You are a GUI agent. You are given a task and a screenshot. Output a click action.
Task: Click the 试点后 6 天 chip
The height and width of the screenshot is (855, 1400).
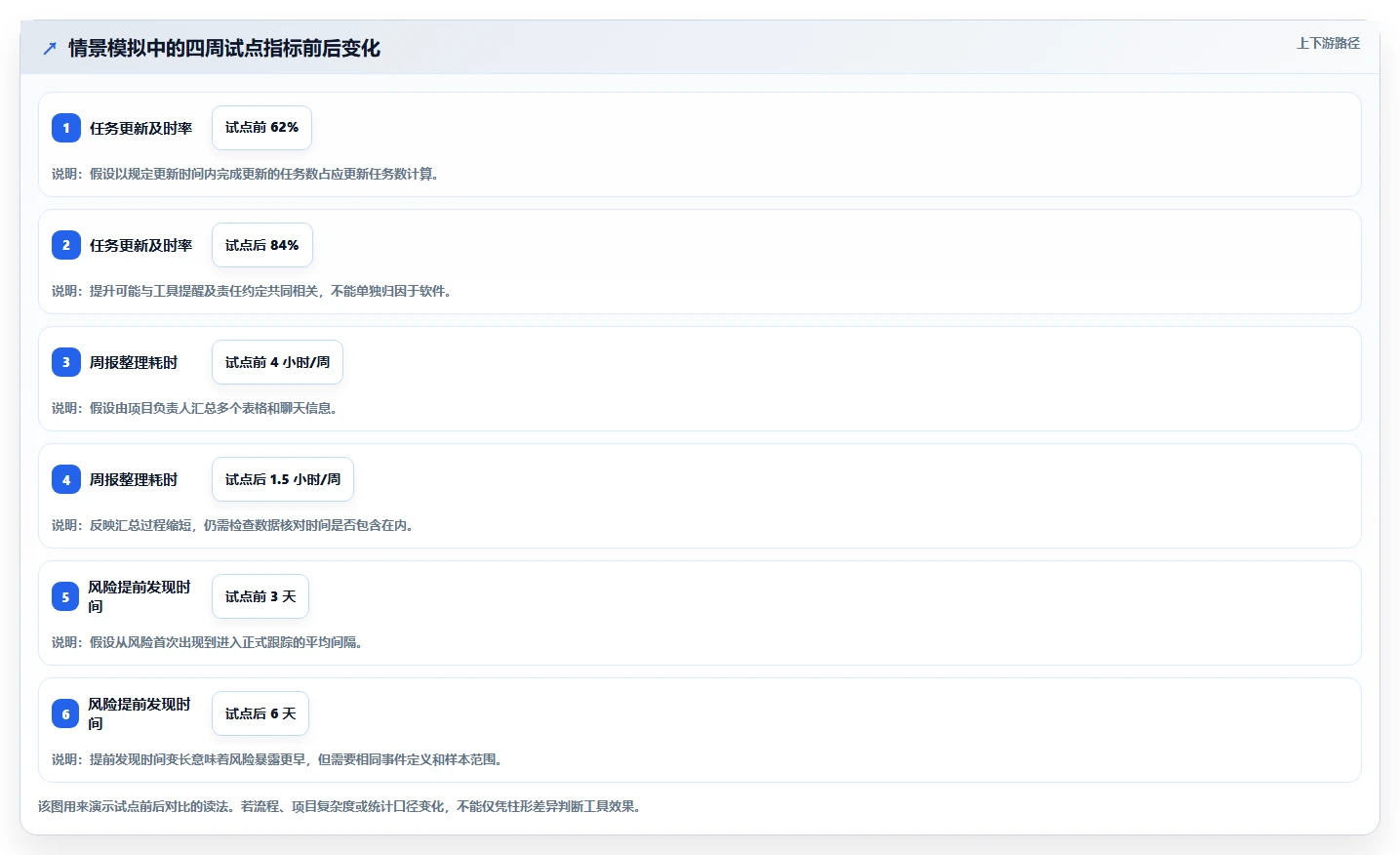tap(260, 713)
